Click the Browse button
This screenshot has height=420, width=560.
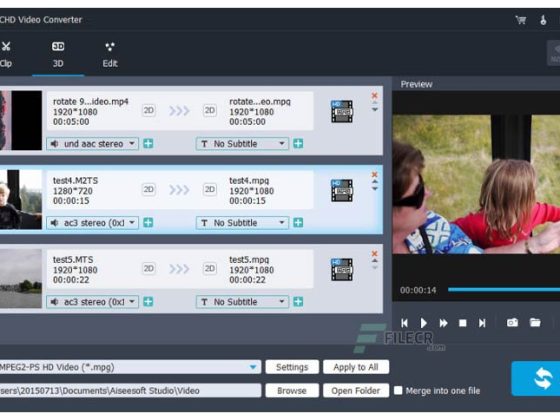coord(292,390)
